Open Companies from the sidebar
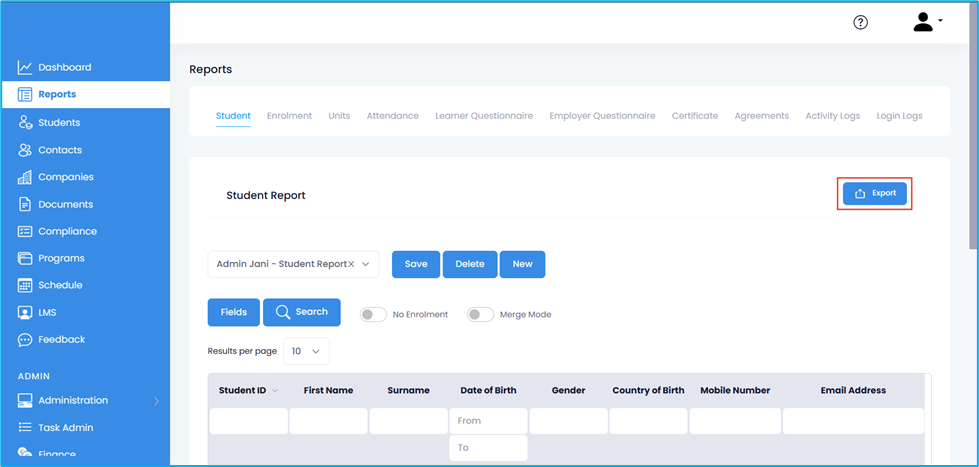979x467 pixels. tap(66, 177)
